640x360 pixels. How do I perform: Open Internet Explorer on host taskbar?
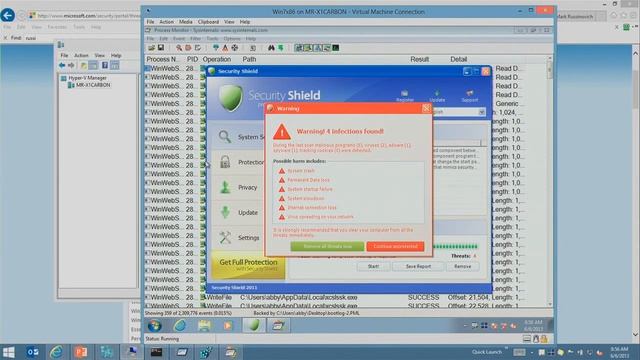[x=57, y=352]
